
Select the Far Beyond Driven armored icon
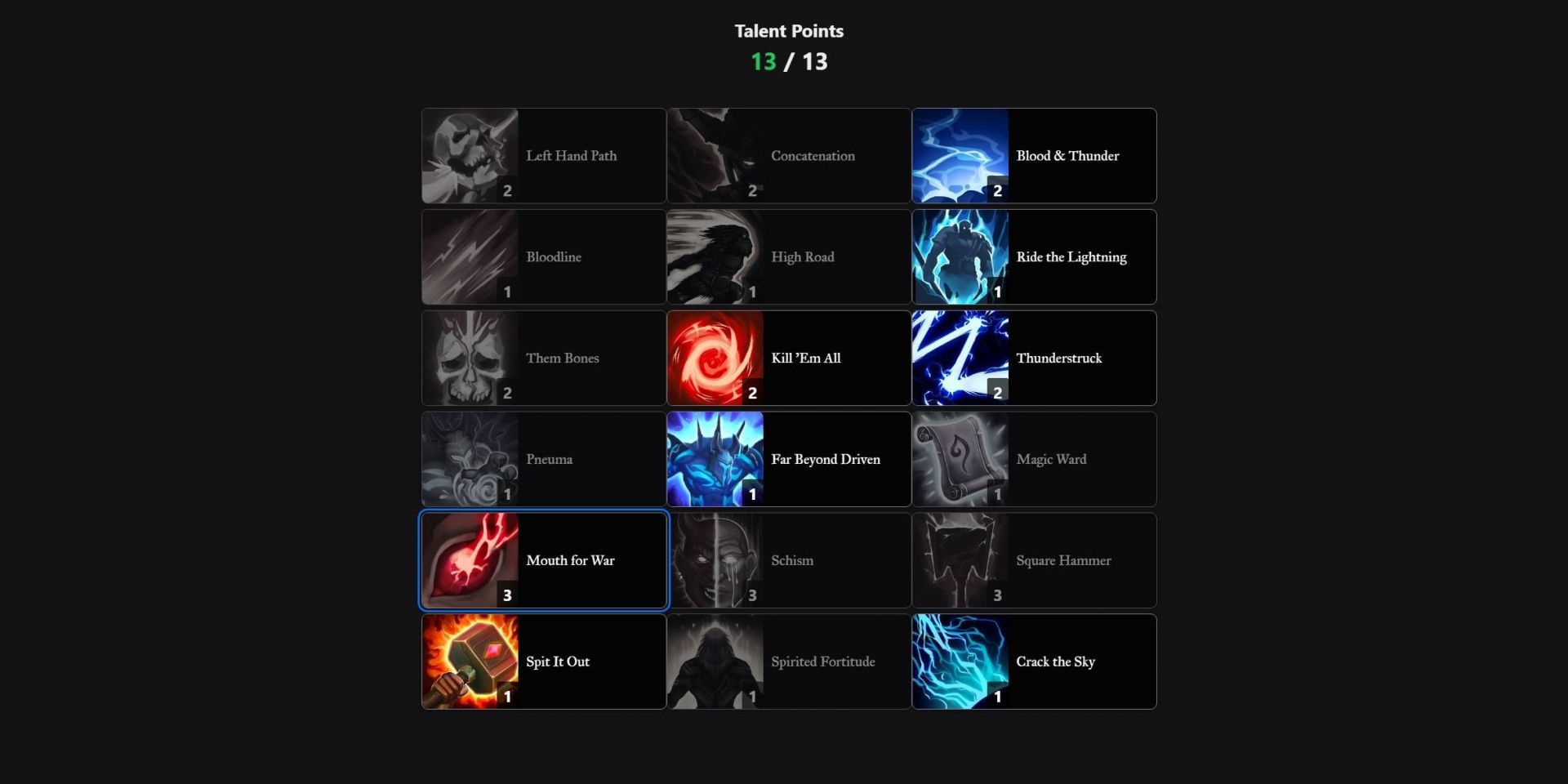(x=715, y=460)
